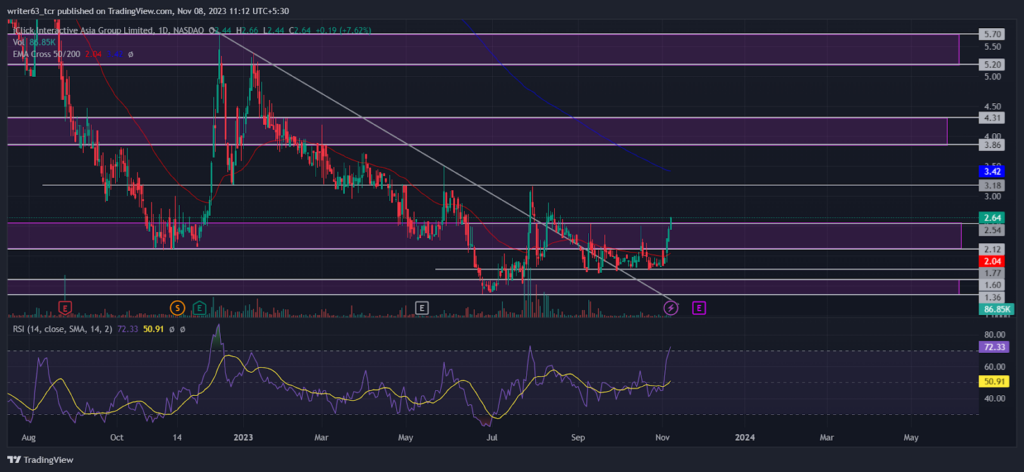Image resolution: width=1024 pixels, height=472 pixels.
Task: Select the RSI (14, close, SMA, 14, 2) legend
Action: [63, 329]
